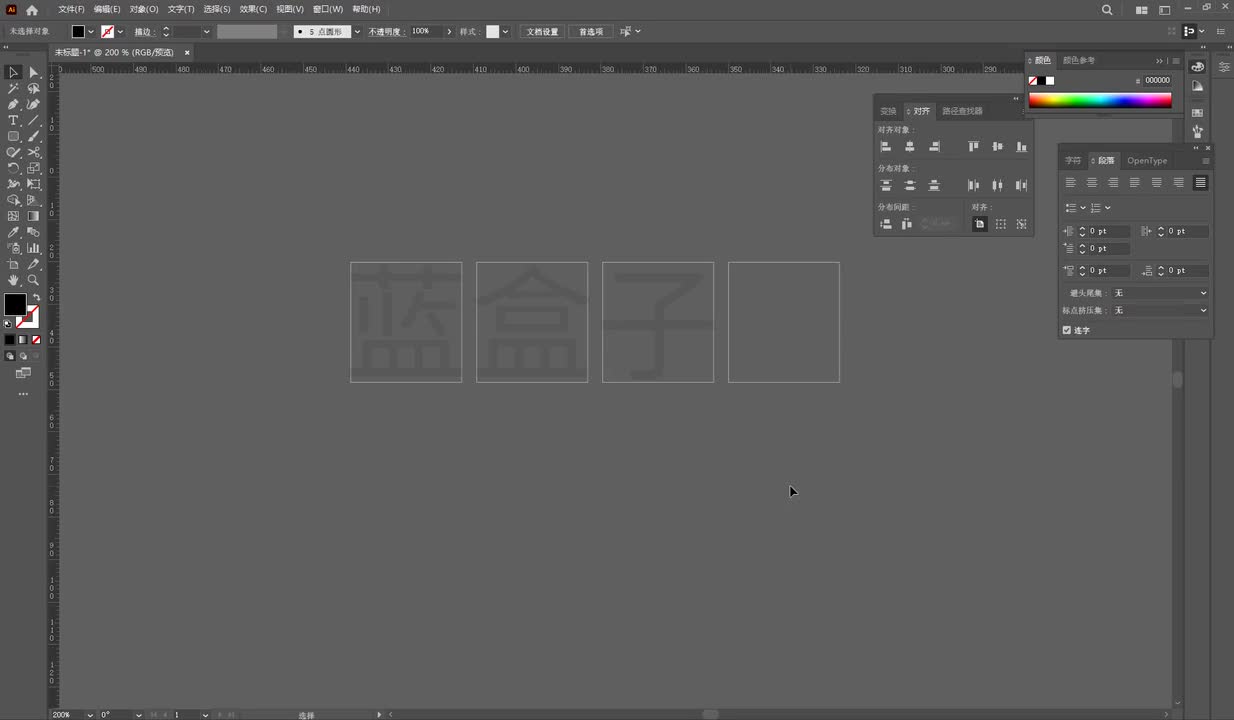Select the Rectangle tool
1234x720 pixels.
coord(13,136)
